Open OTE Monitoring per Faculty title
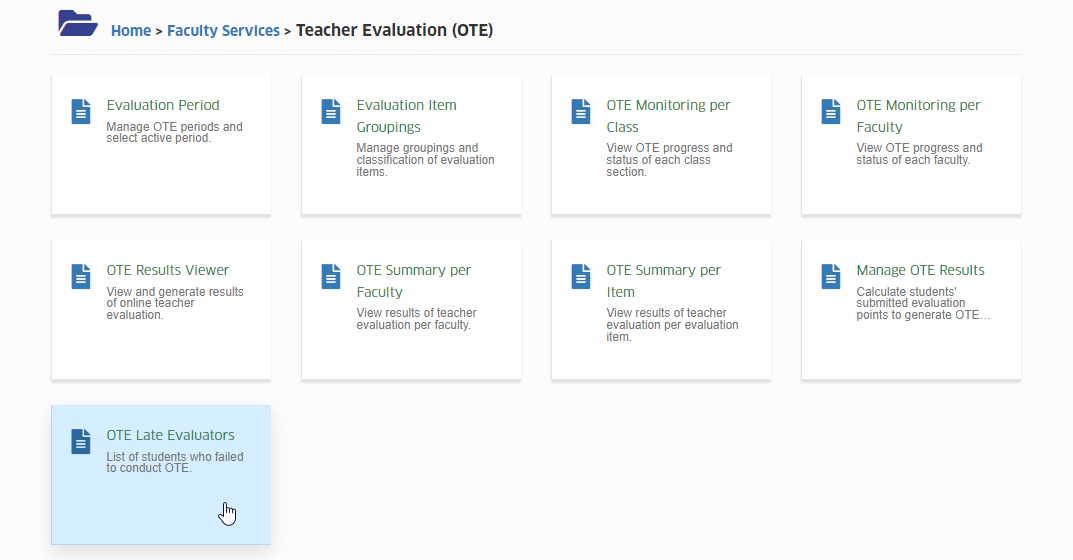 (x=918, y=116)
